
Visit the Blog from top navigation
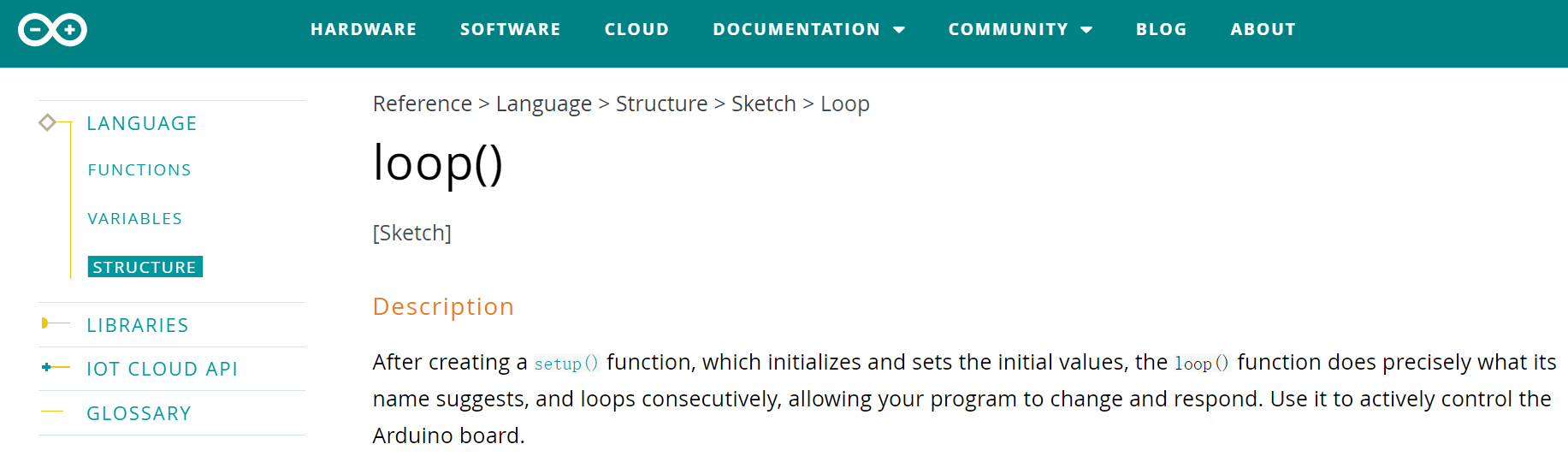(1161, 29)
